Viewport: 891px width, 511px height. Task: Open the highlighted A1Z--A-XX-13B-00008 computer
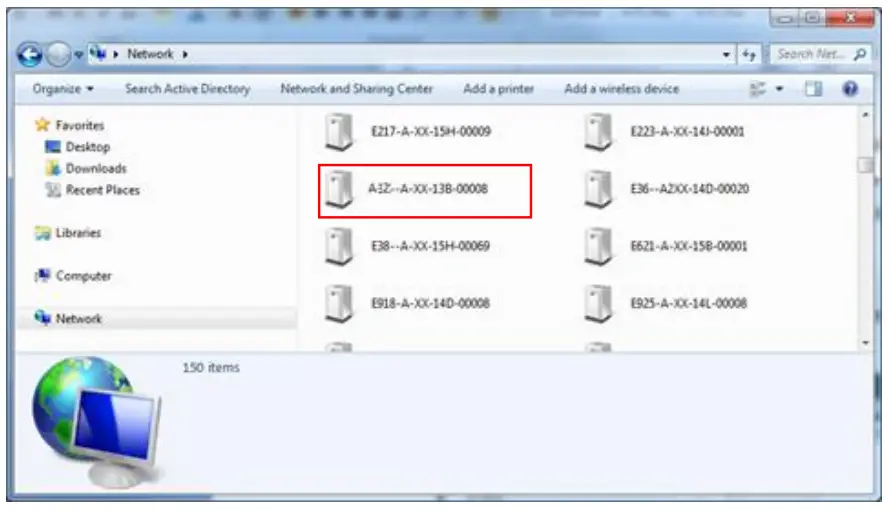[427, 188]
